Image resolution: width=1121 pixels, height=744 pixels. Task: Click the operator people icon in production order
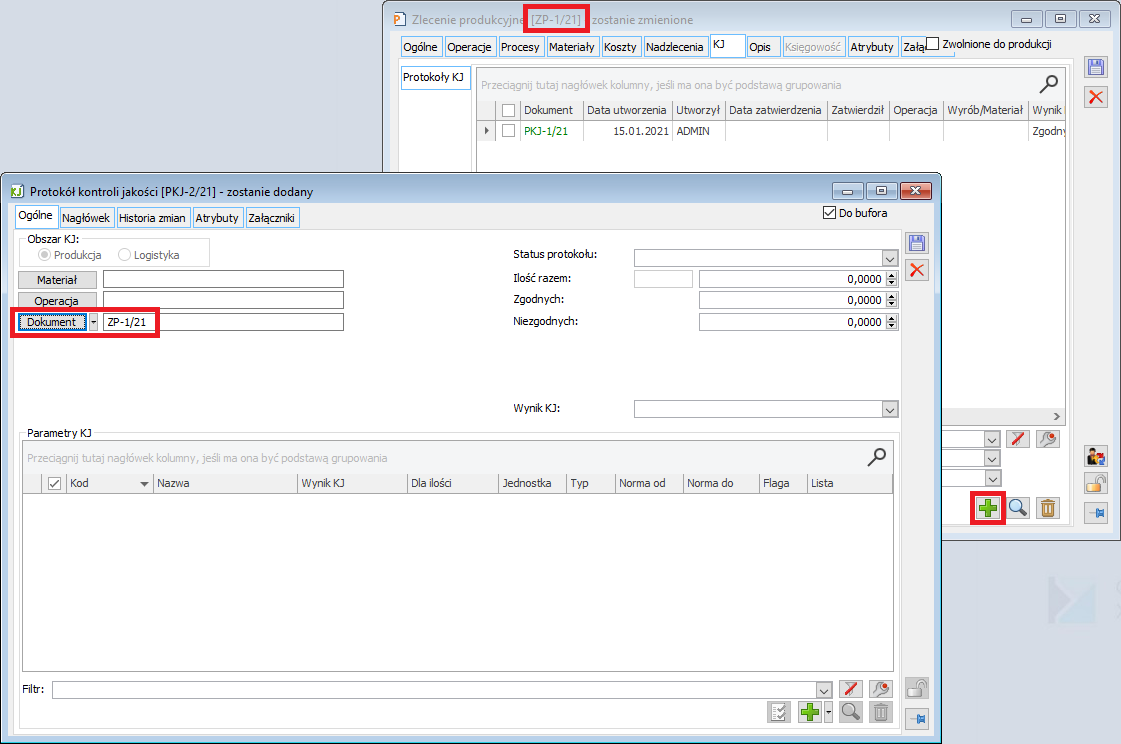[1095, 455]
